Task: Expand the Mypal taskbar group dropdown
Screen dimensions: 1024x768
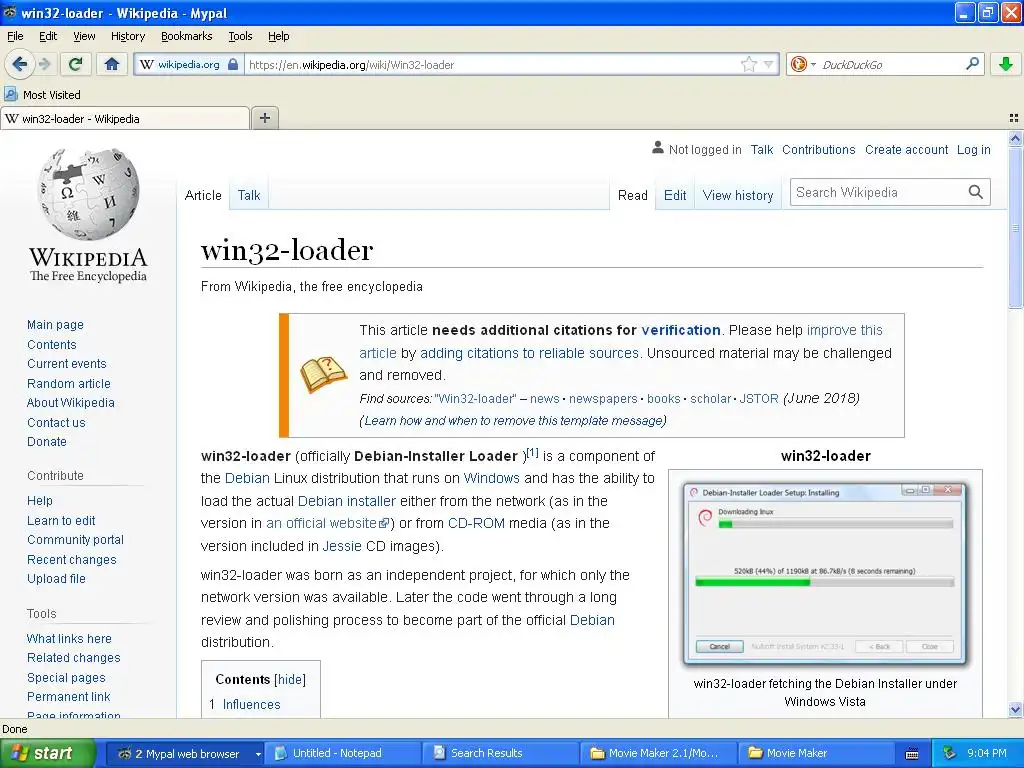Action: 258,754
